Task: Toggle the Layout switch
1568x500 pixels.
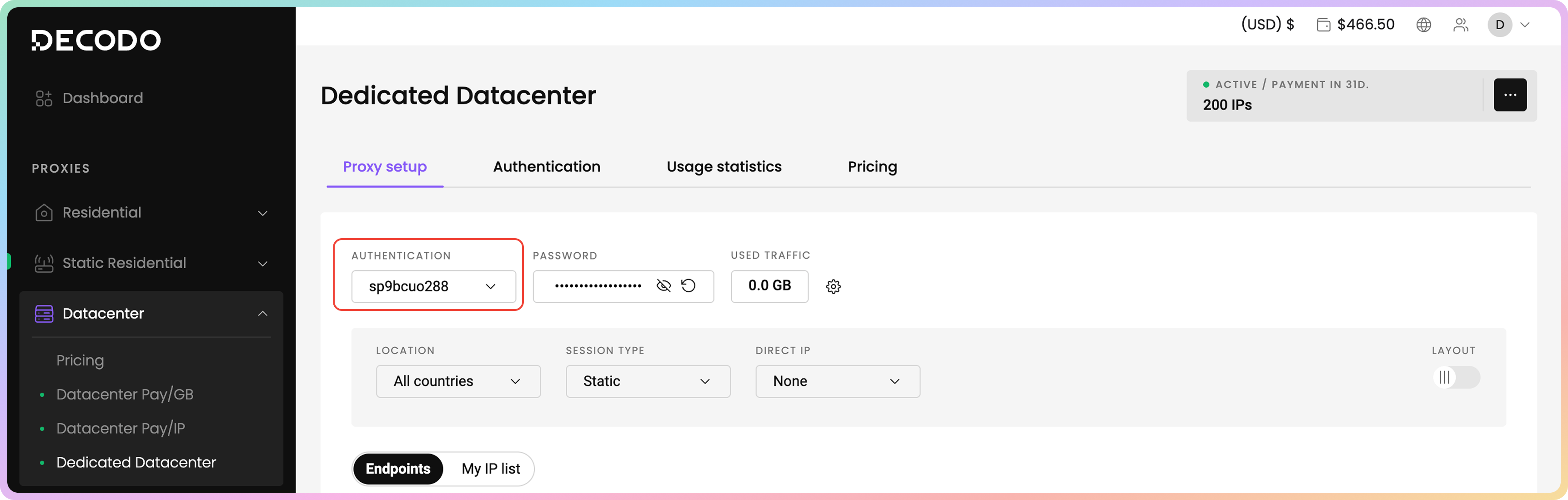Action: (x=1456, y=378)
